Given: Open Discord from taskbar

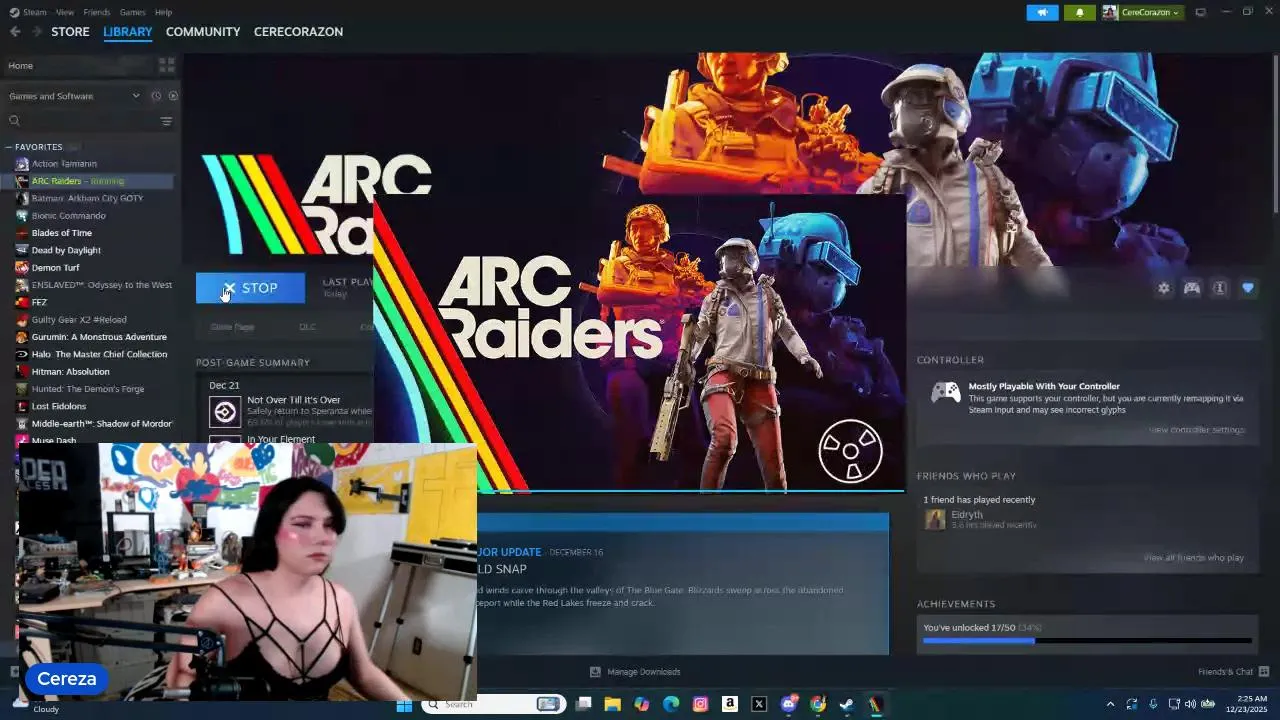Looking at the screenshot, I should tap(789, 704).
